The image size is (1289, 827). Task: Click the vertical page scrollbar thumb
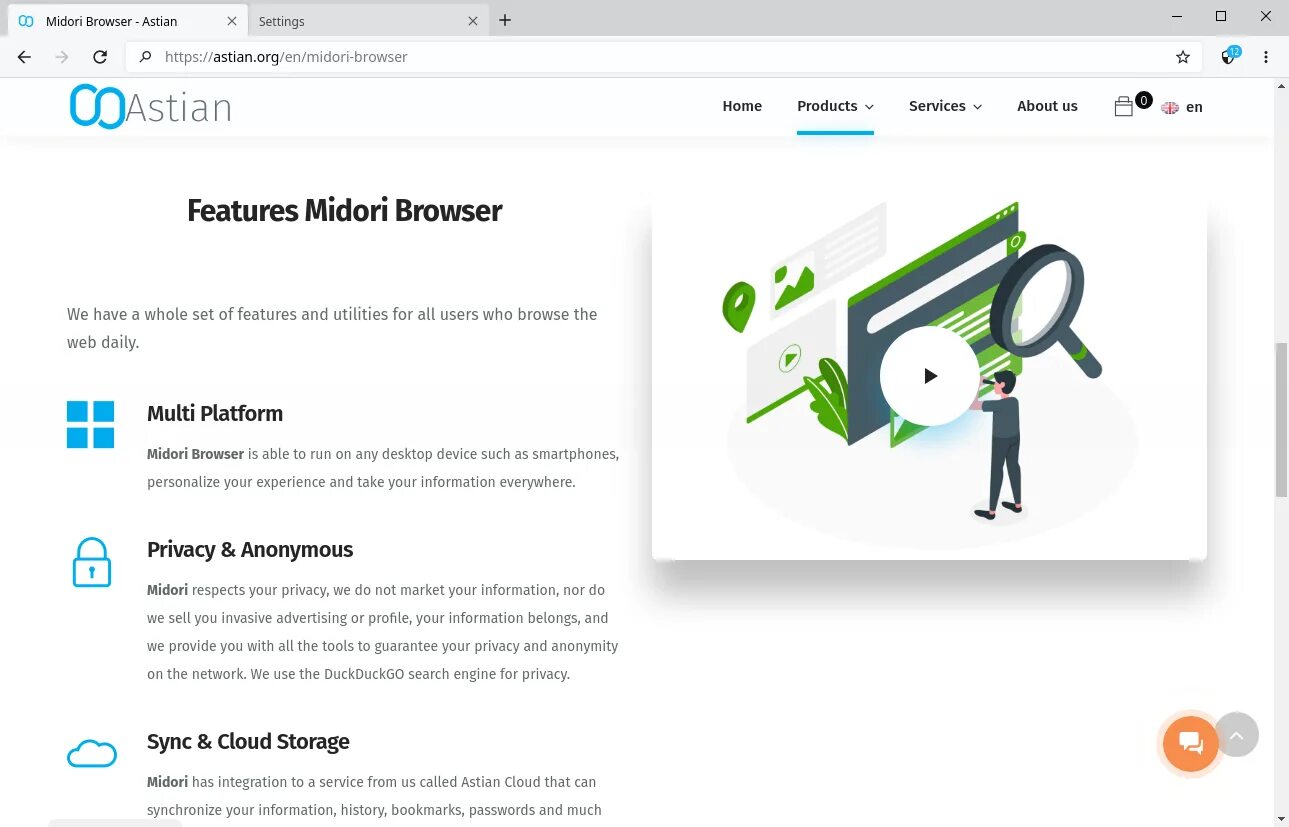coord(1281,419)
